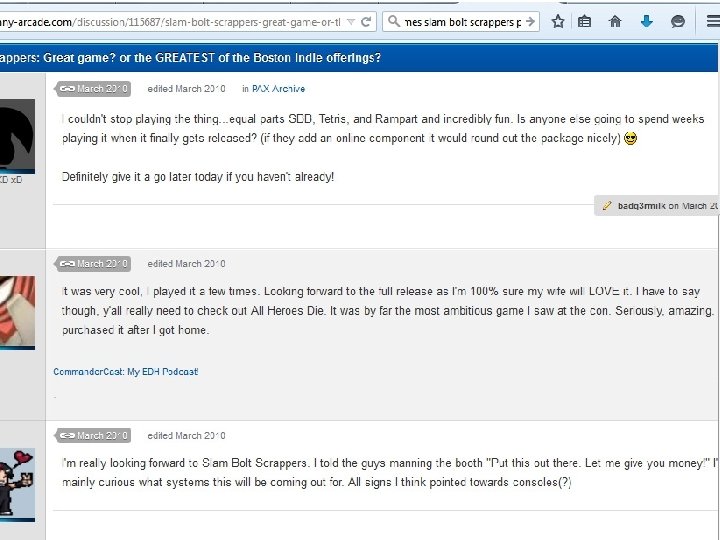Expand the URL bar history dropdown arrow
Viewport: 720px width, 540px height.
(x=351, y=22)
